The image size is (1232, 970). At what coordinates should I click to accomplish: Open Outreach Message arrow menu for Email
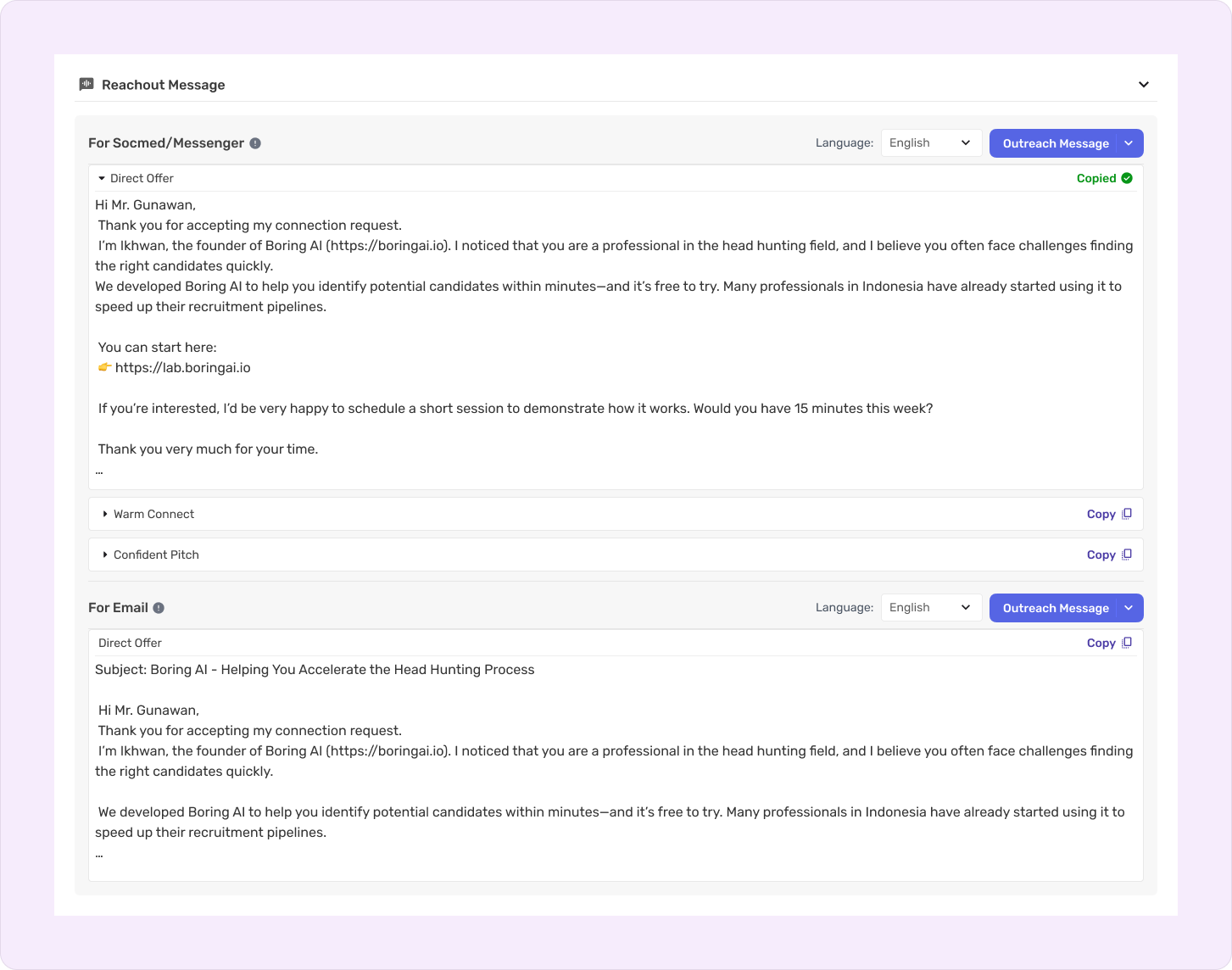[1129, 608]
